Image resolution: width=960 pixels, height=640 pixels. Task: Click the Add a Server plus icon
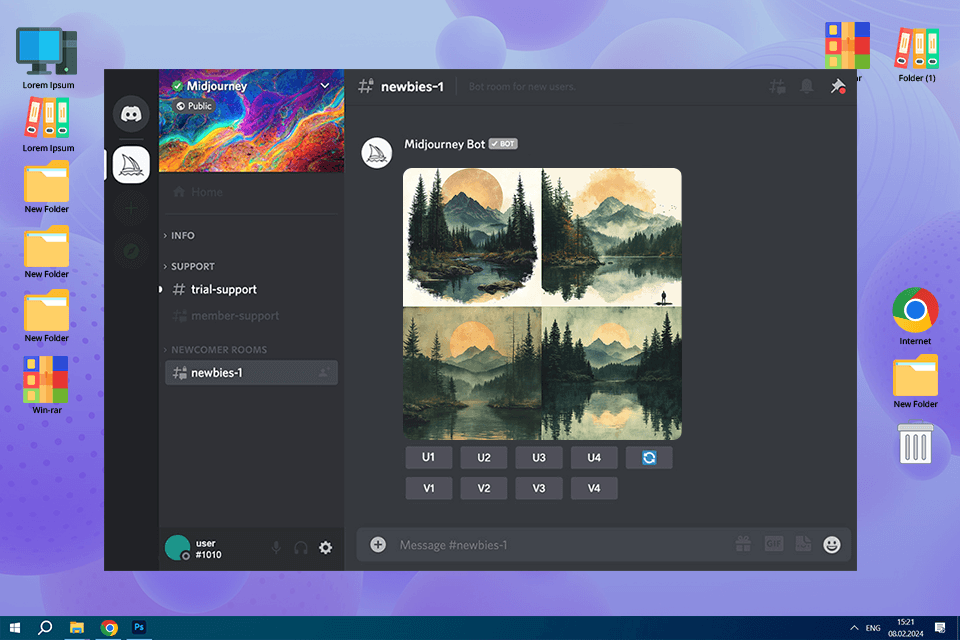[x=131, y=208]
